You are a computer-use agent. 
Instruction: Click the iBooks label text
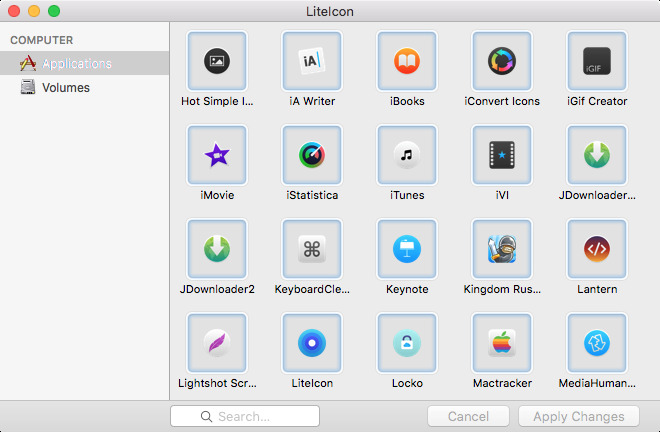coord(407,101)
